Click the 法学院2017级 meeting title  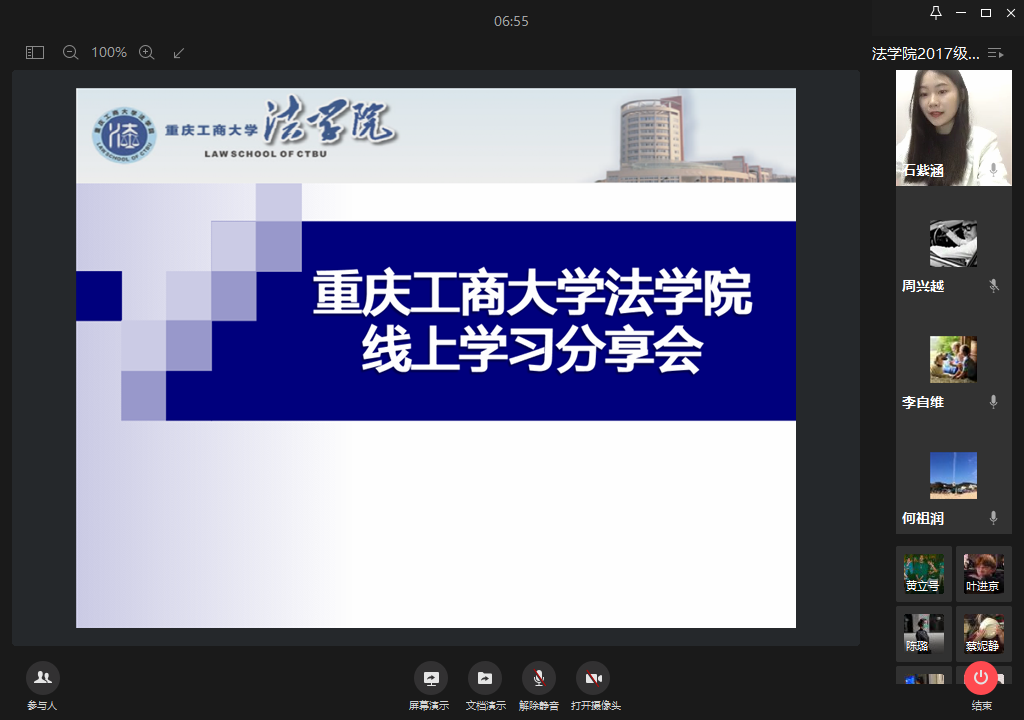(925, 53)
